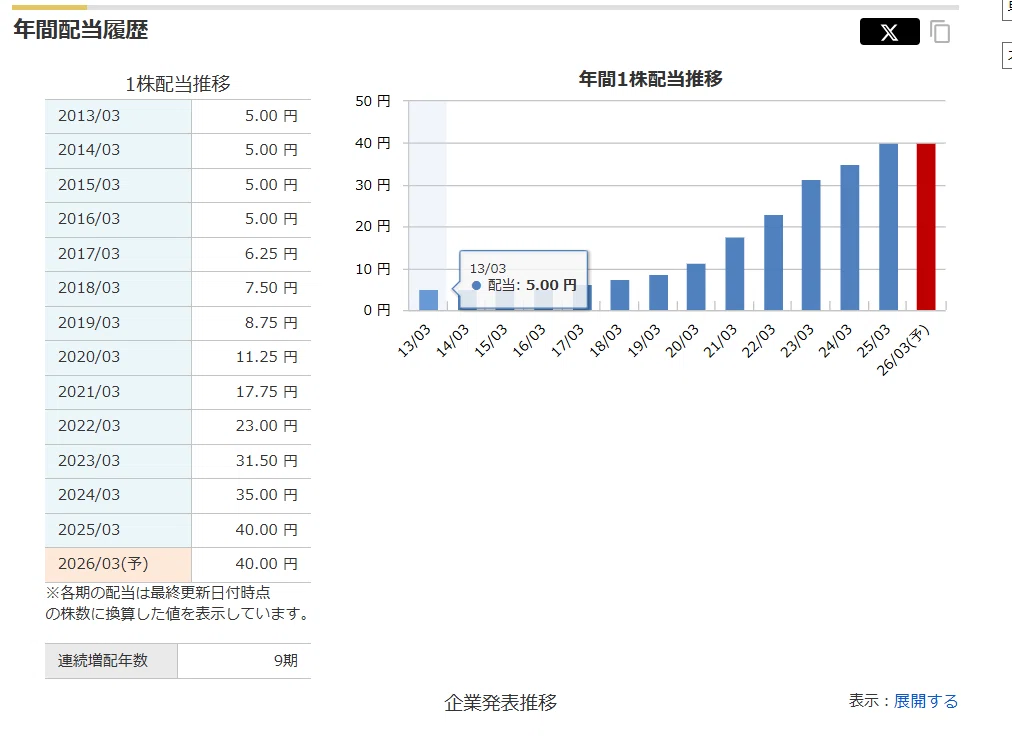Screen dimensions: 1012x743
Task: Select the 2024/03 table cell
Action: pos(118,496)
